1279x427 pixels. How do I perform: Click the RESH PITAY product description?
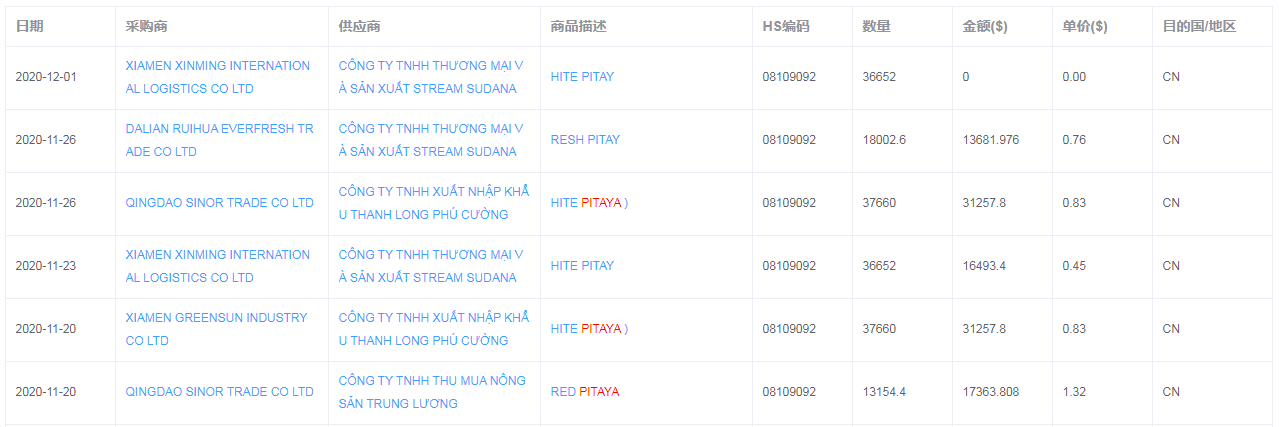point(585,140)
